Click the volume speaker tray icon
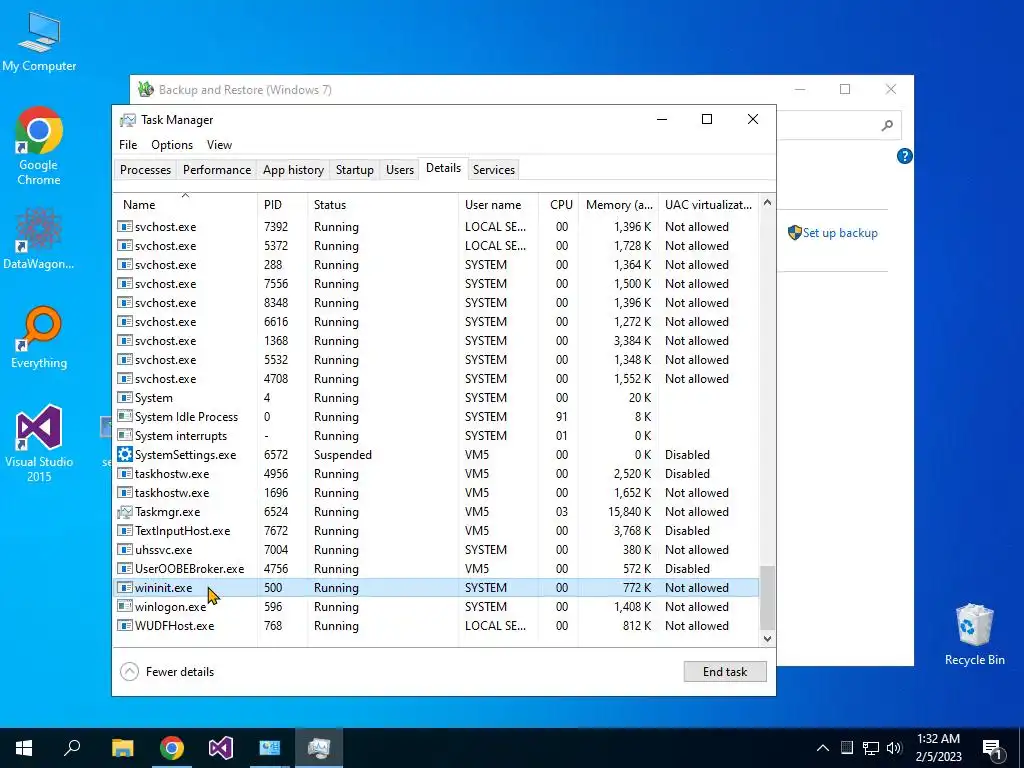The height and width of the screenshot is (768, 1024). 894,748
